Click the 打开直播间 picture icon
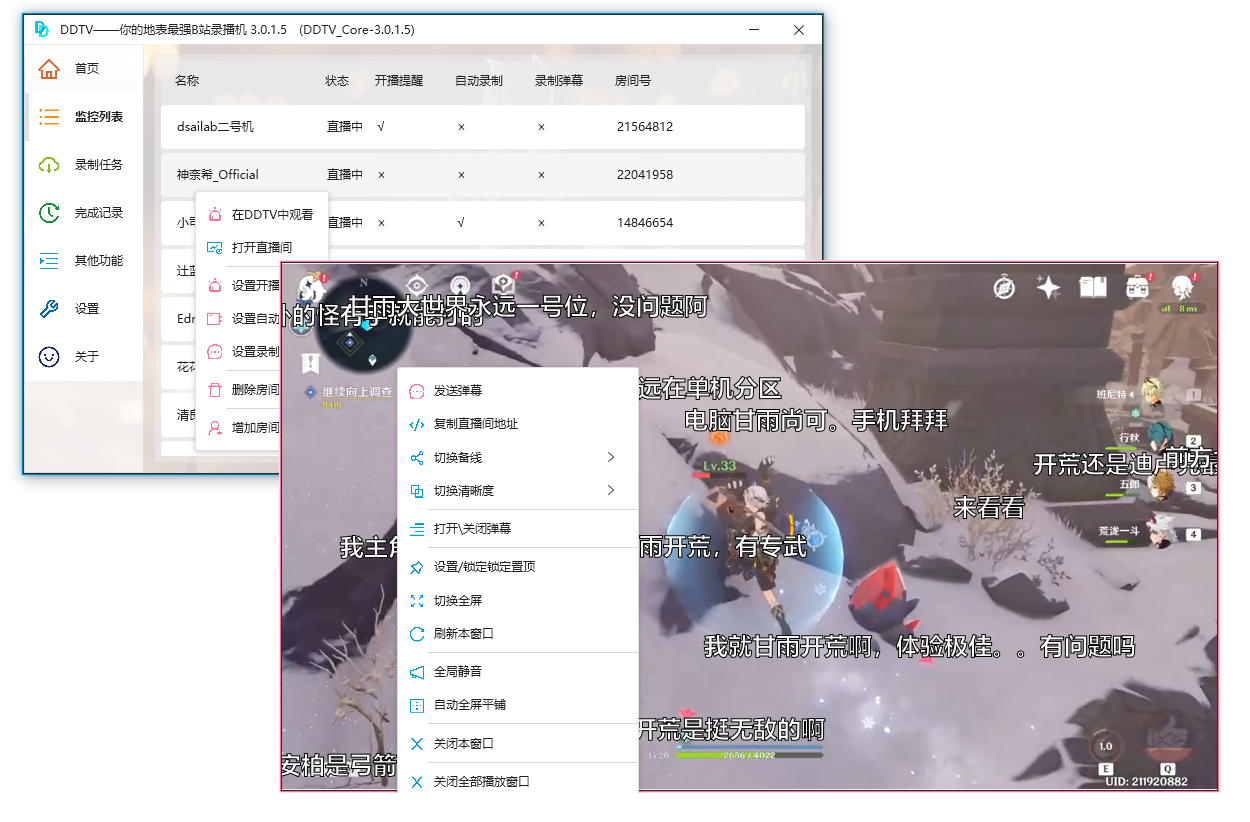 214,248
